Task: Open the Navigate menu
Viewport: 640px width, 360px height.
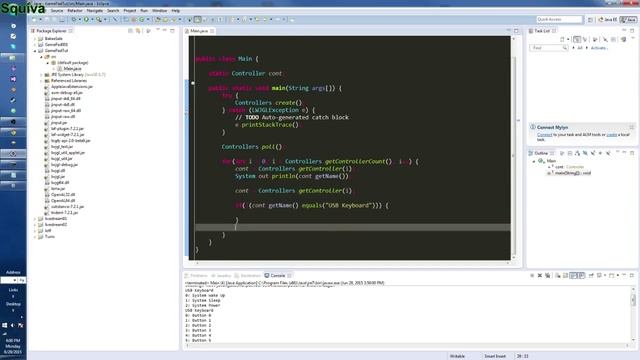Action: coord(95,11)
